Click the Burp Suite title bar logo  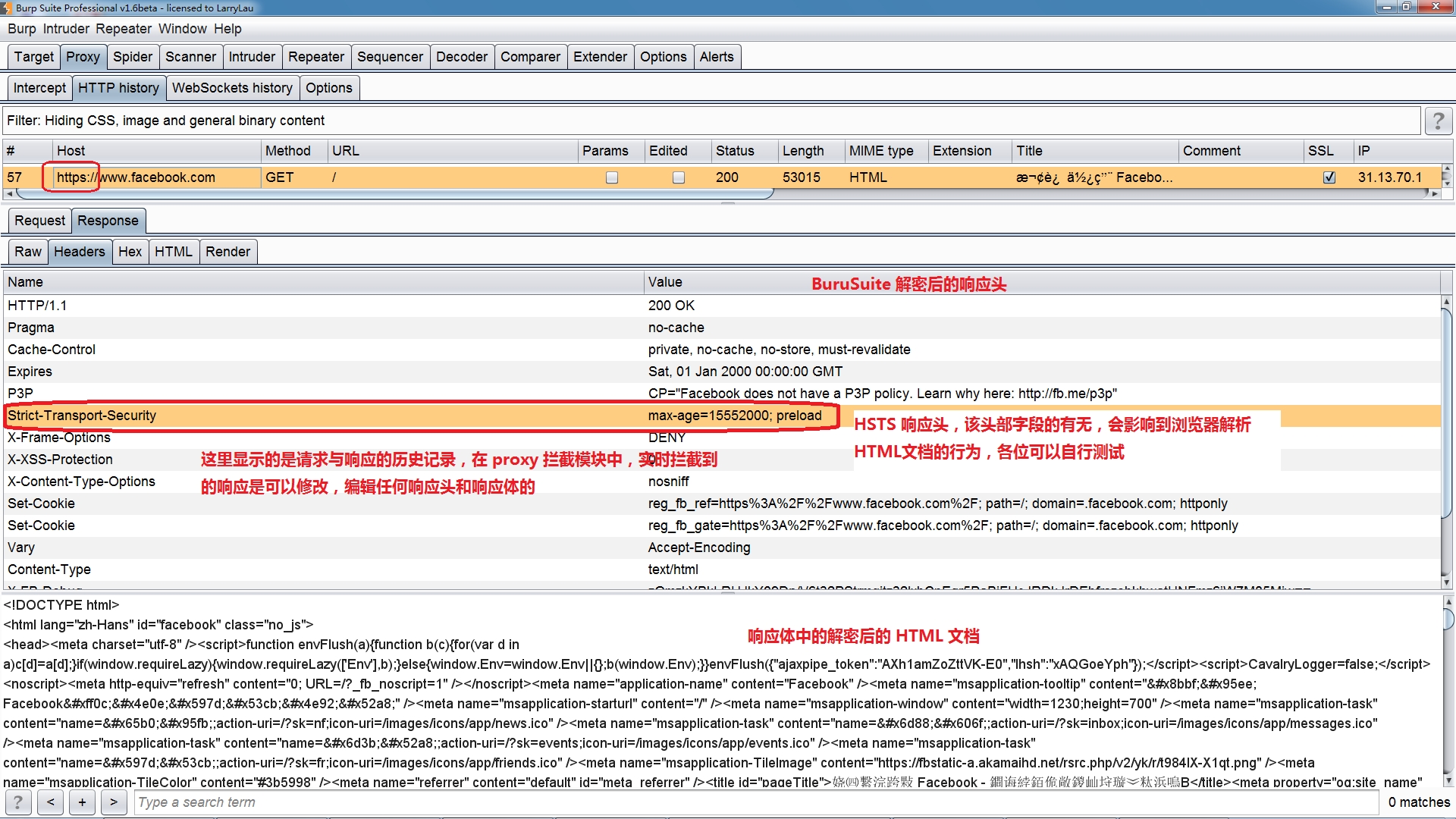click(x=7, y=8)
